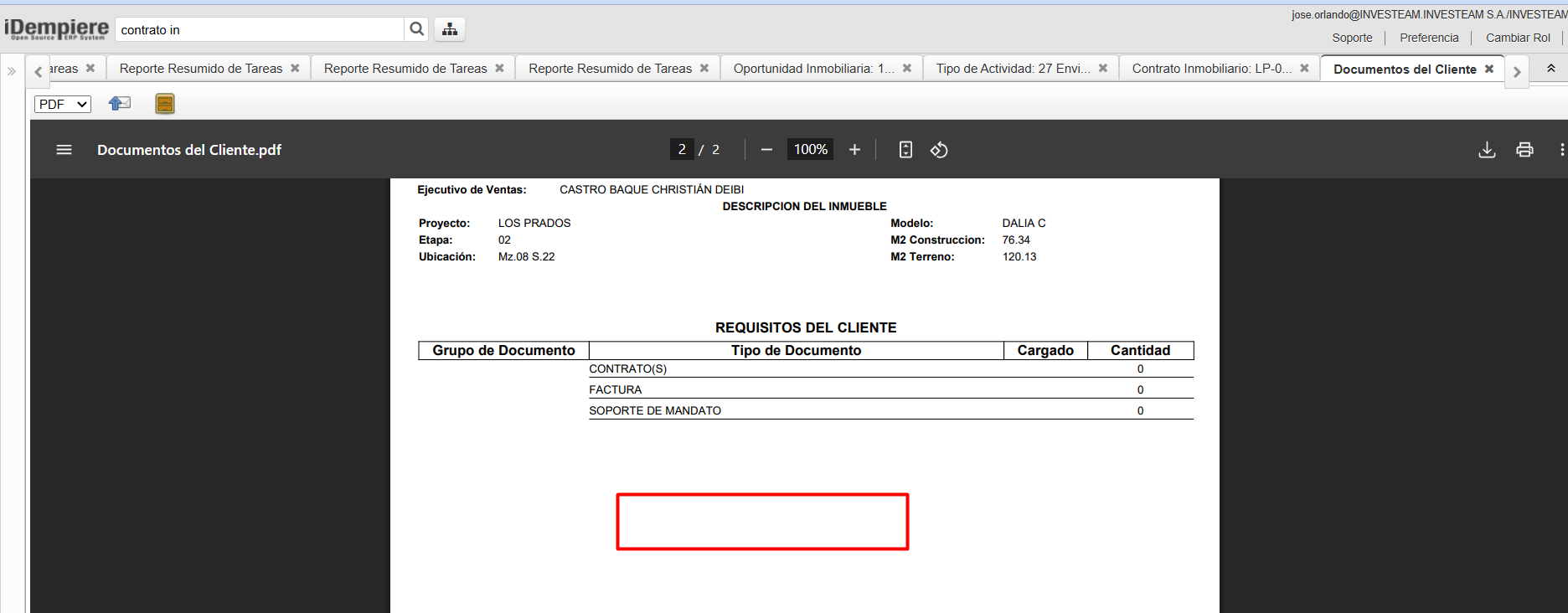Viewport: 1568px width, 613px height.
Task: Open the PDF format dropdown
Action: click(63, 104)
